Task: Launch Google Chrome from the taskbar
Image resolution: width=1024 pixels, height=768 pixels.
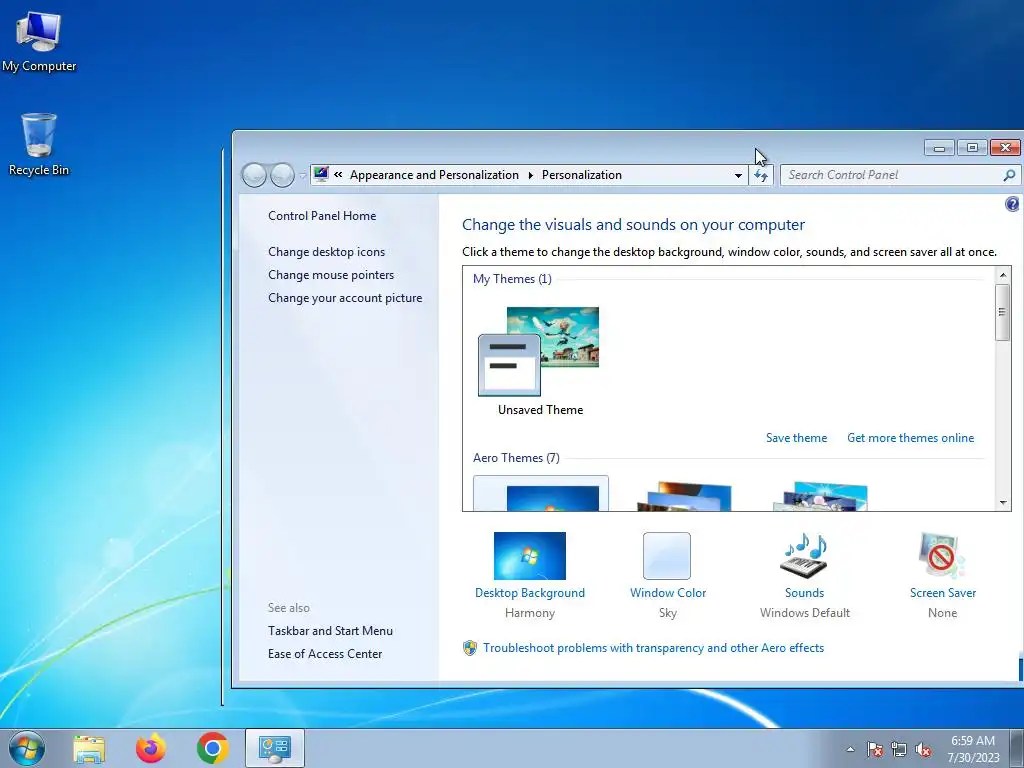Action: pyautogui.click(x=212, y=748)
